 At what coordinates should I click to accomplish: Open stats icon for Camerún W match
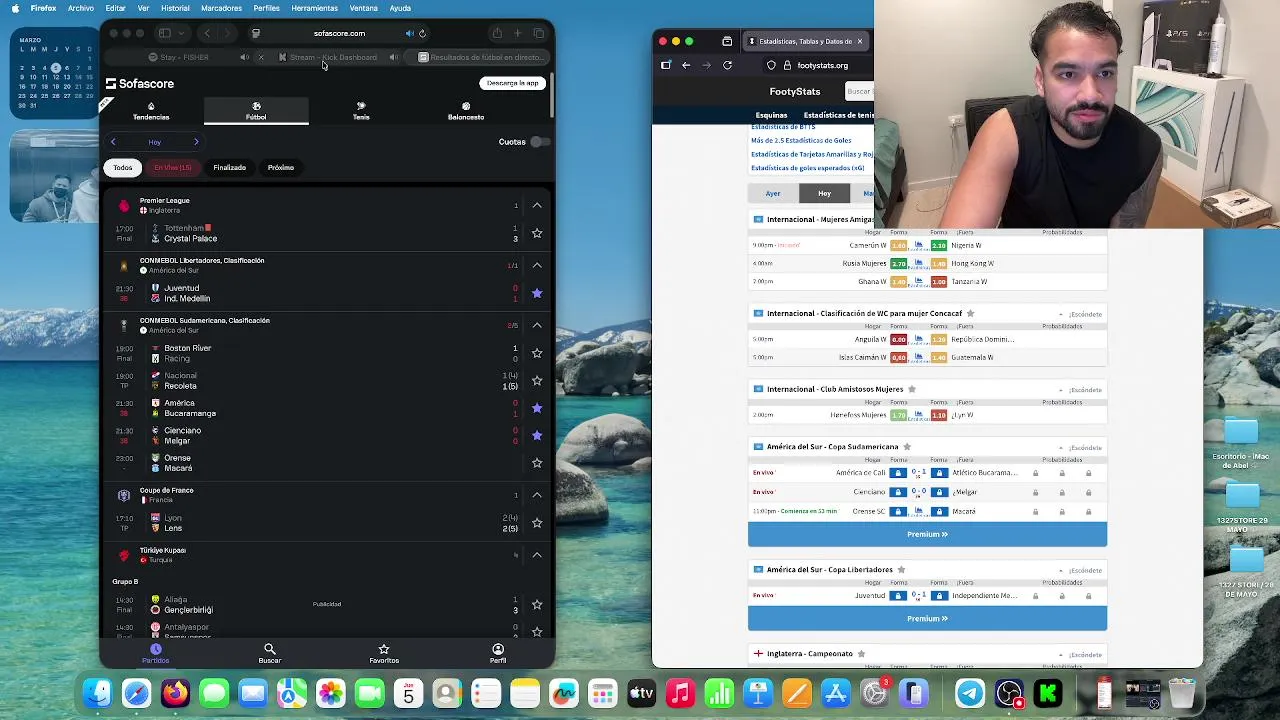click(918, 245)
